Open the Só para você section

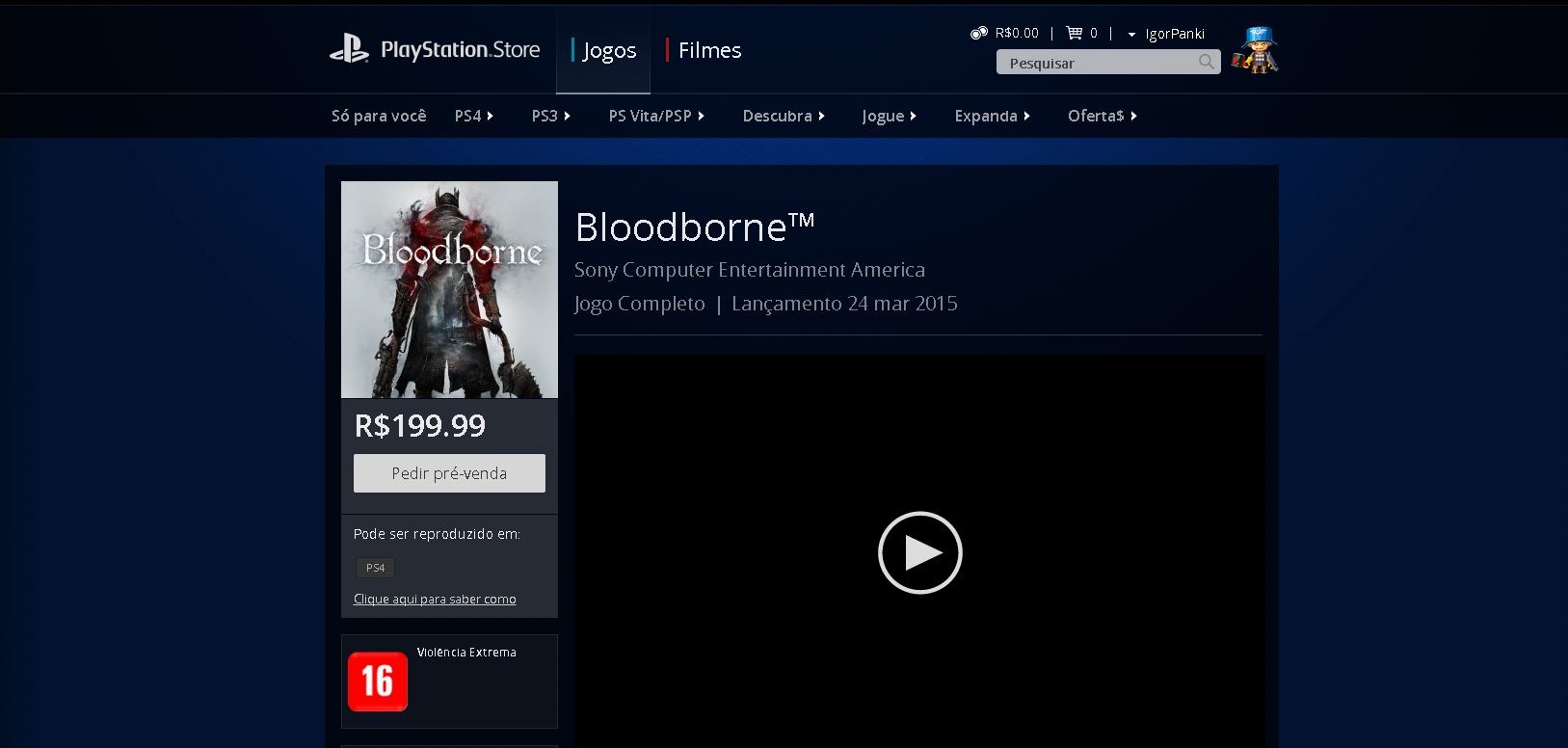[x=379, y=116]
